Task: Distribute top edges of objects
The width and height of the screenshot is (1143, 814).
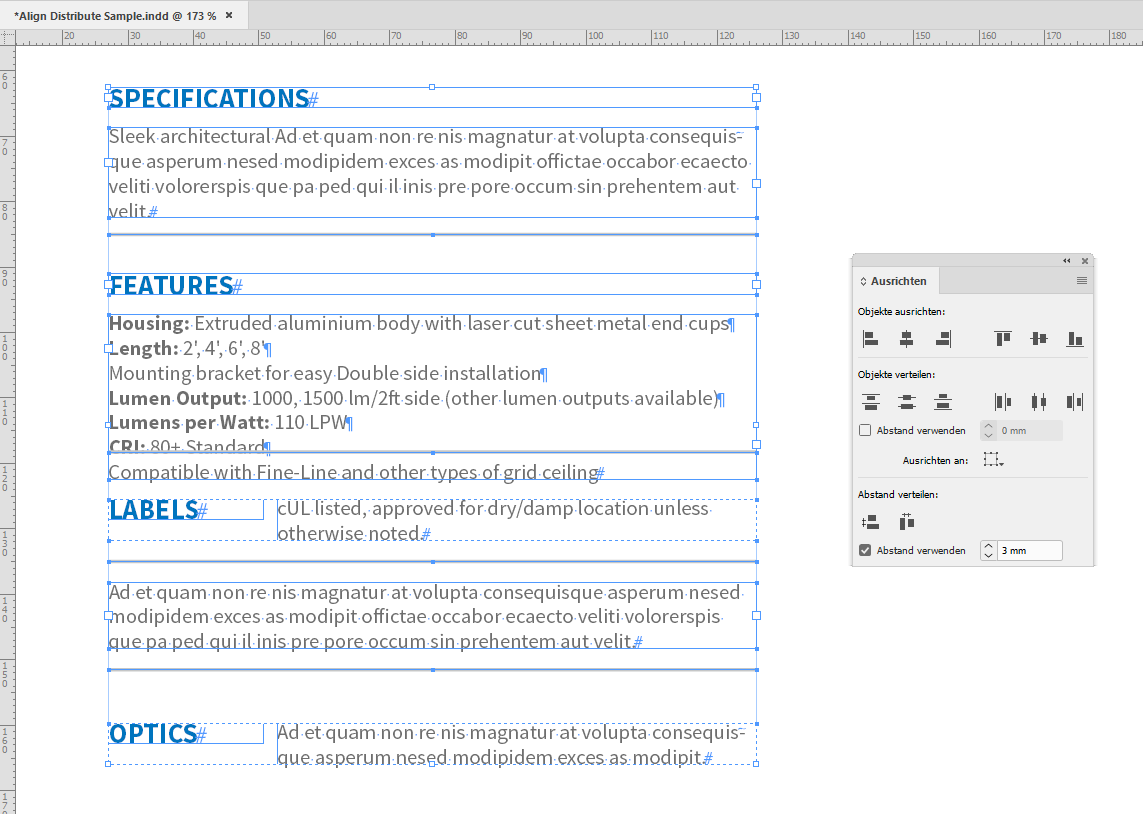Action: coord(870,402)
